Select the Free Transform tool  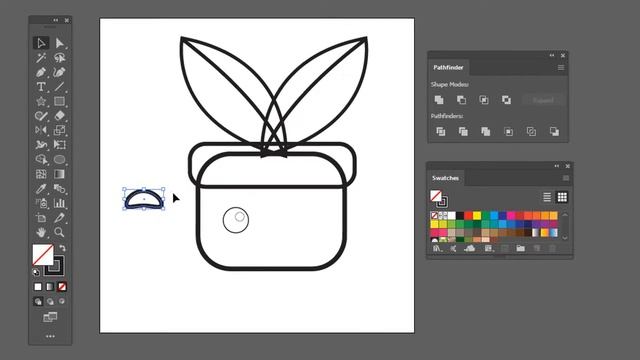(x=60, y=145)
